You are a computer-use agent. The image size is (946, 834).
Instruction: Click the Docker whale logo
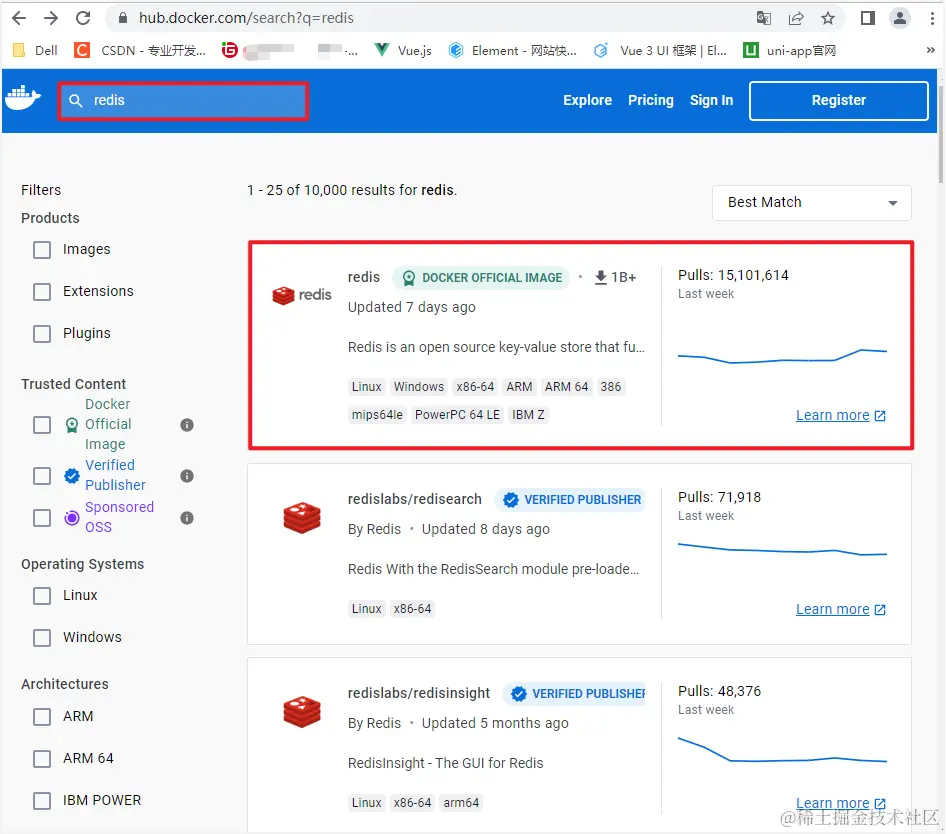23,98
